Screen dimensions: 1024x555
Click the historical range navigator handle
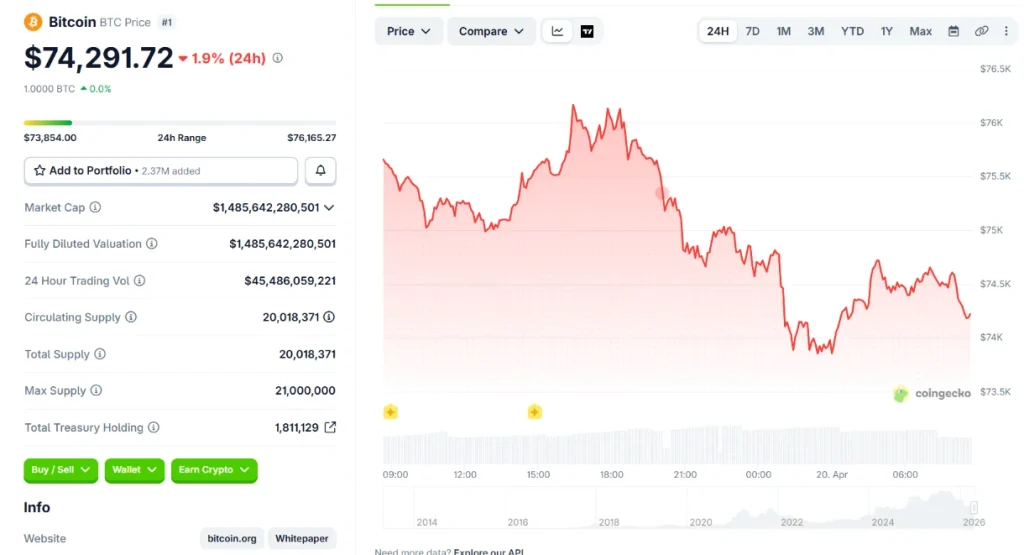click(x=973, y=508)
